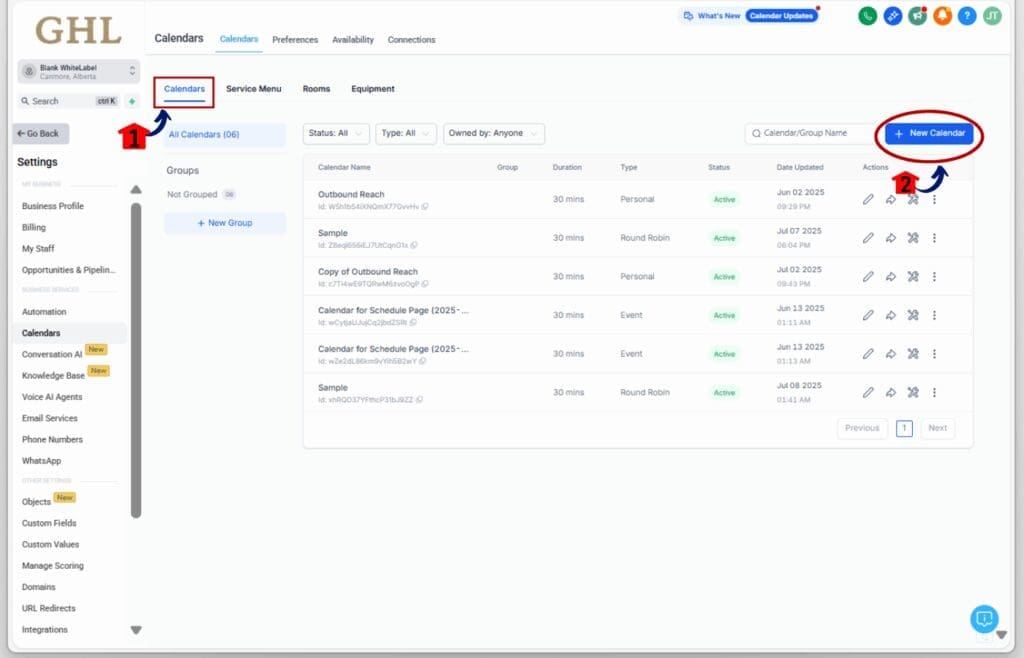Open Voice AI Agents settings
The width and height of the screenshot is (1024, 658).
52,397
